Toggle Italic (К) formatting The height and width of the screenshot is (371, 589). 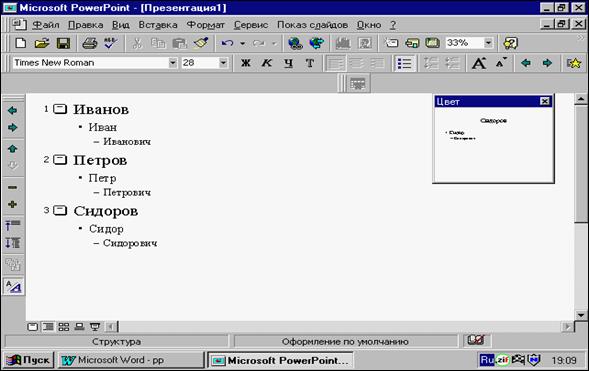tap(267, 63)
